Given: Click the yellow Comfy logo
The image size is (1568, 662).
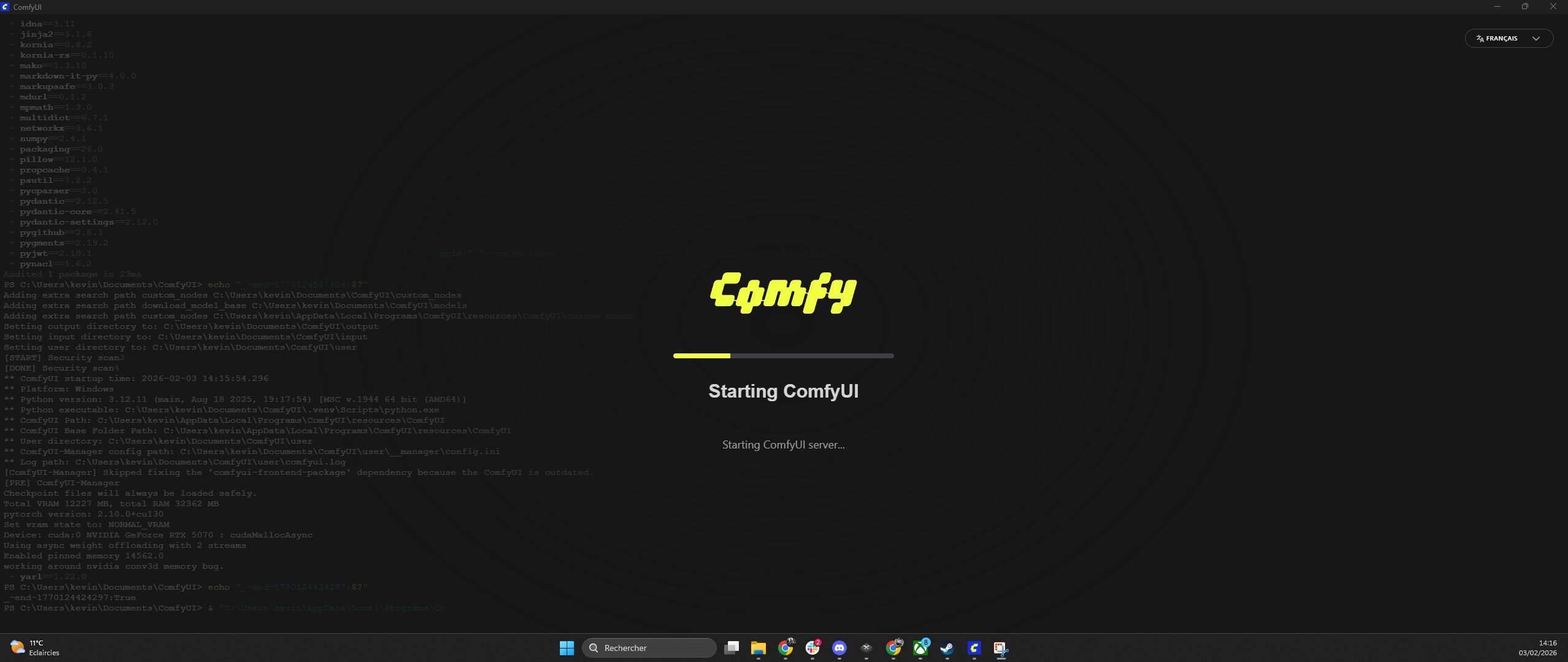Looking at the screenshot, I should (783, 293).
